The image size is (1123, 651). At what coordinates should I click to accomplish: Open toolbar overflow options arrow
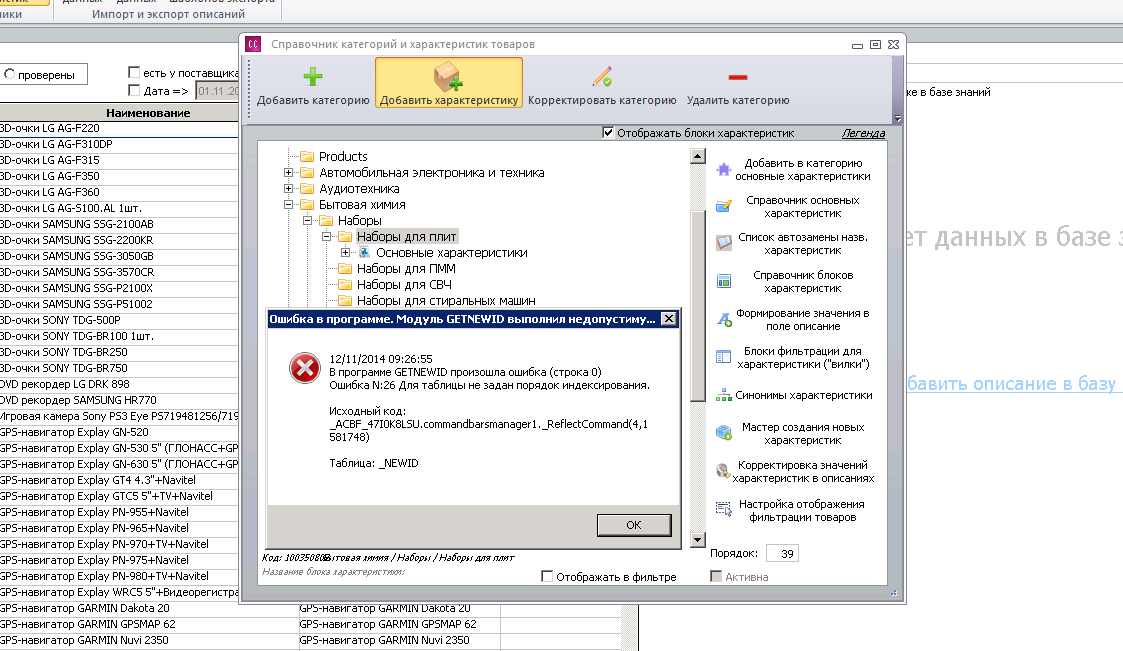[x=897, y=119]
